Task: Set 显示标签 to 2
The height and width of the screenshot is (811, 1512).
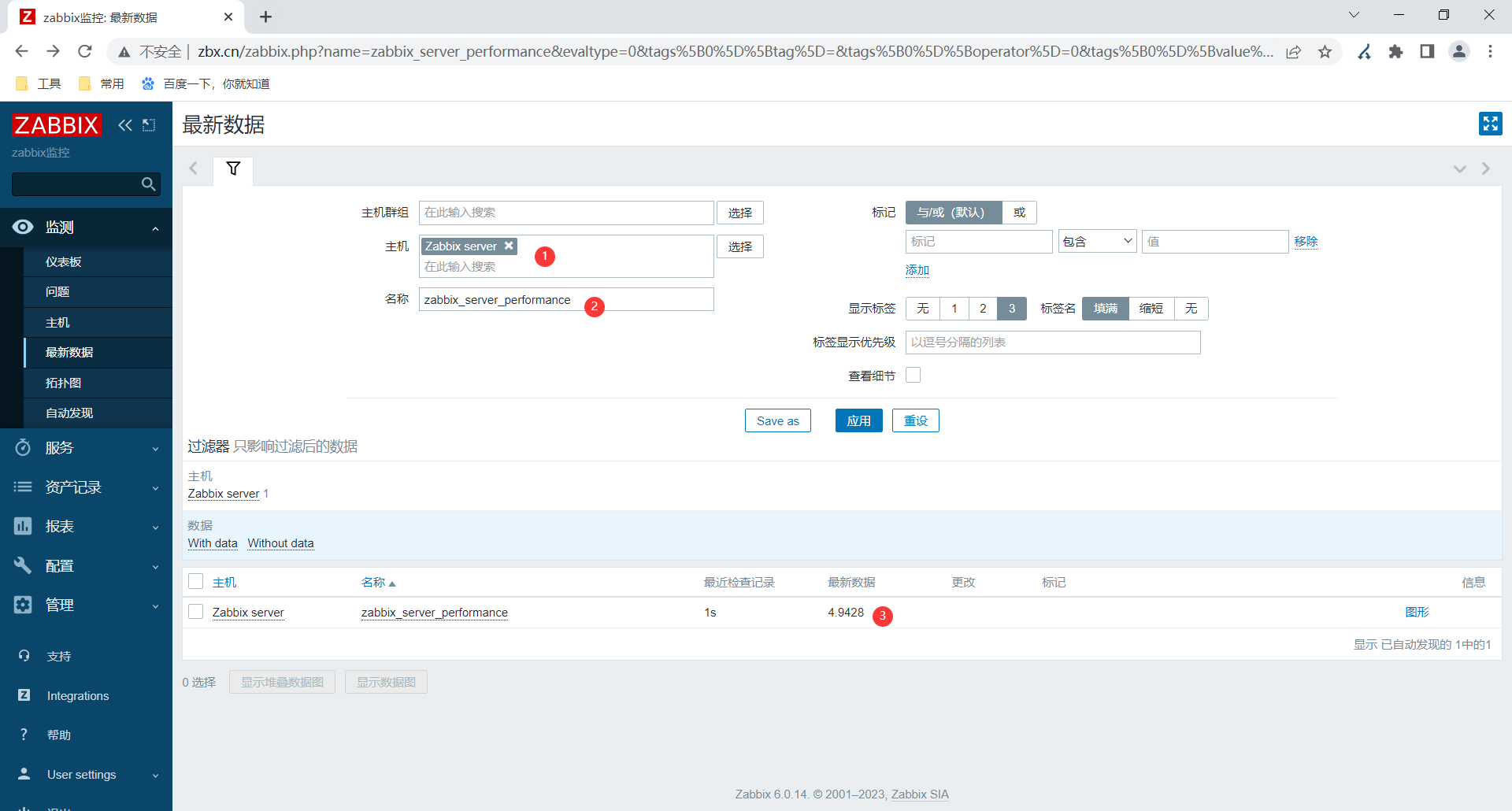Action: point(983,309)
